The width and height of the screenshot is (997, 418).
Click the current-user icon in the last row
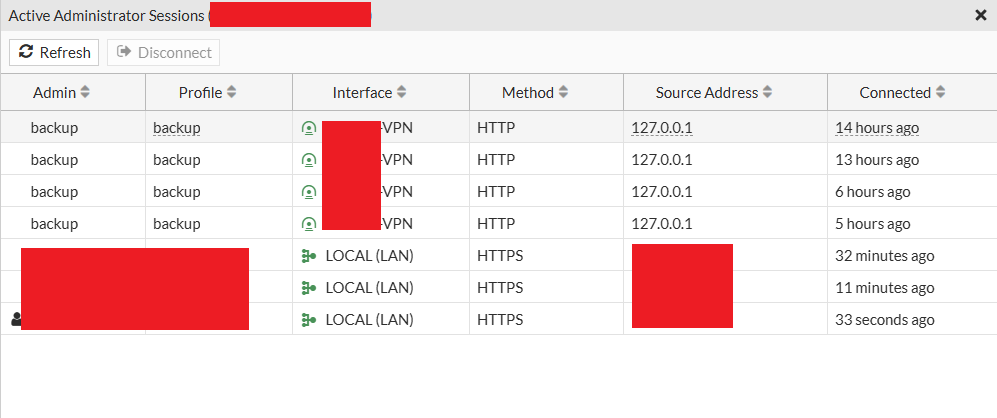(15, 320)
